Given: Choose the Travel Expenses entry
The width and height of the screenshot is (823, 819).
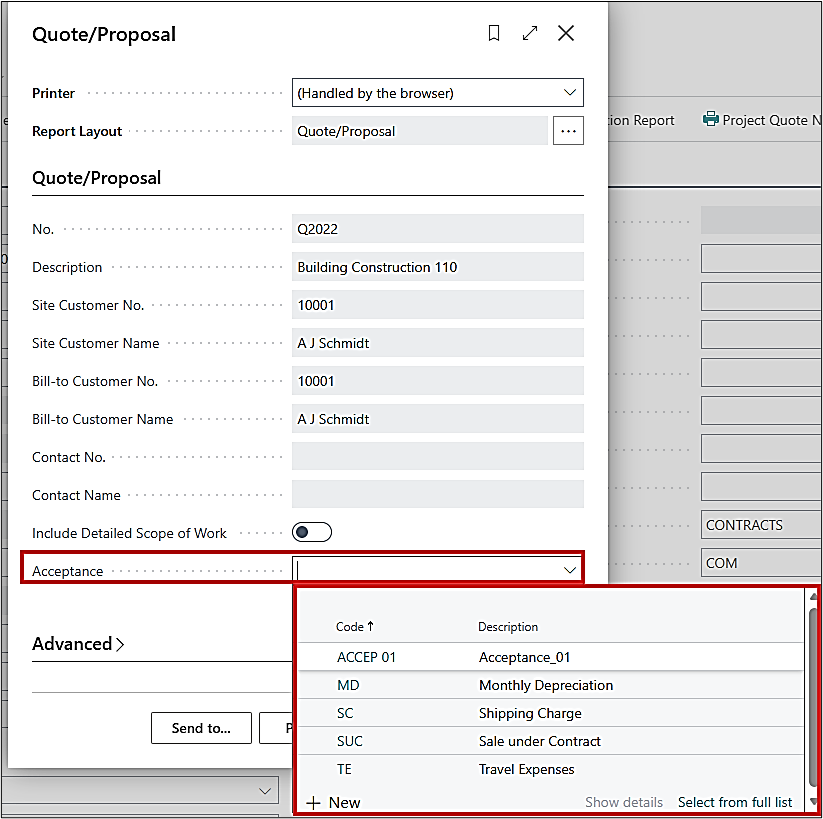Looking at the screenshot, I should coord(526,769).
